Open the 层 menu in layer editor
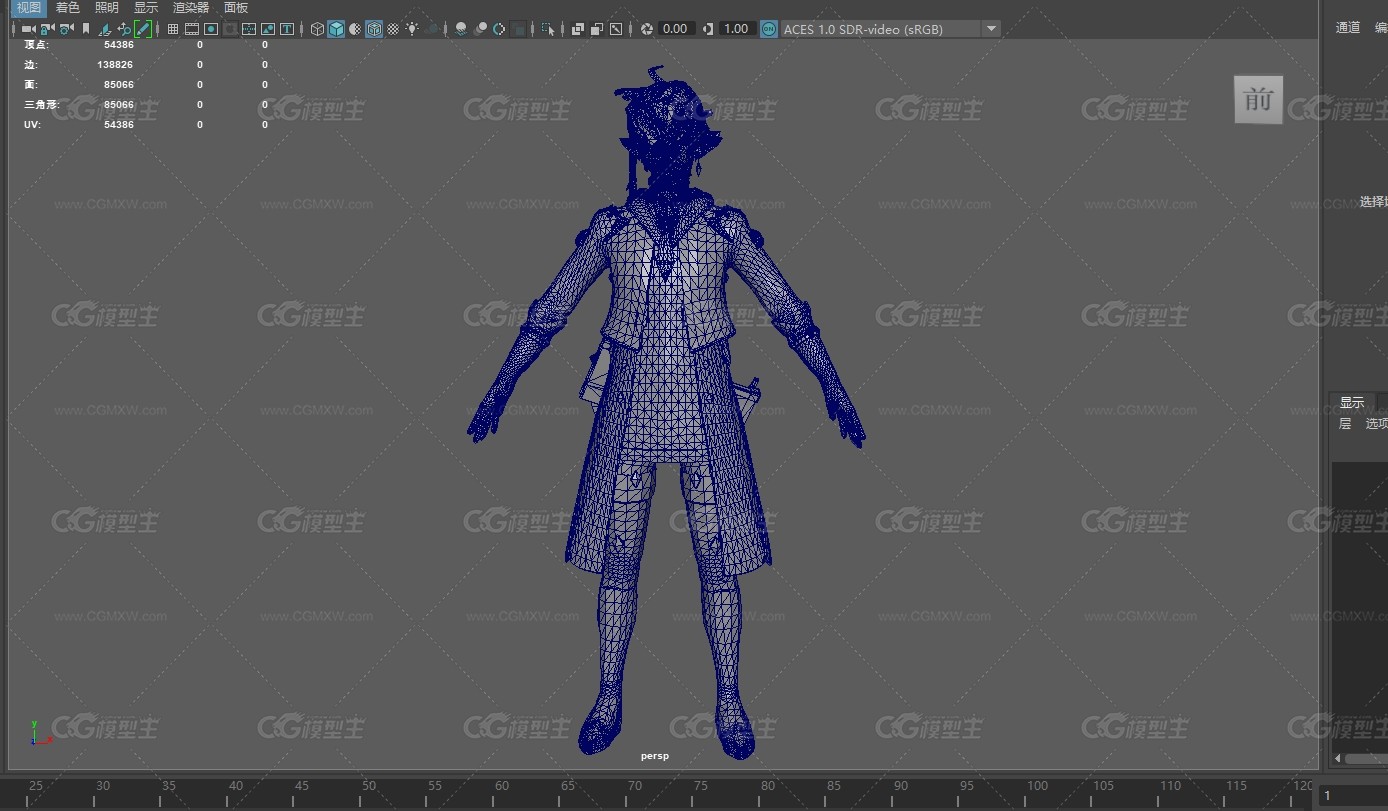This screenshot has width=1388, height=811. 1345,424
